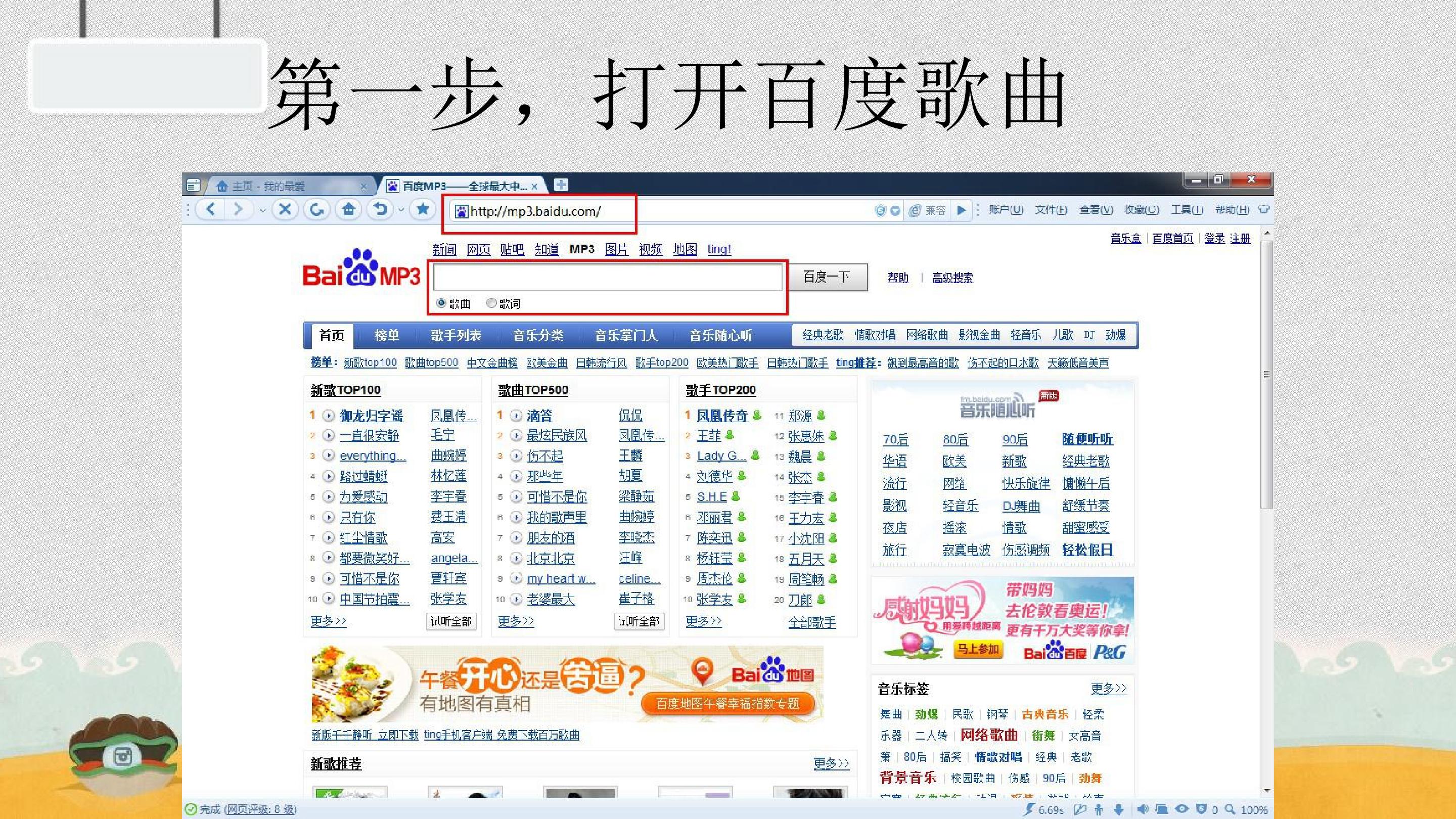The width and height of the screenshot is (1456, 819).
Task: Click the refresh page icon
Action: tap(316, 210)
